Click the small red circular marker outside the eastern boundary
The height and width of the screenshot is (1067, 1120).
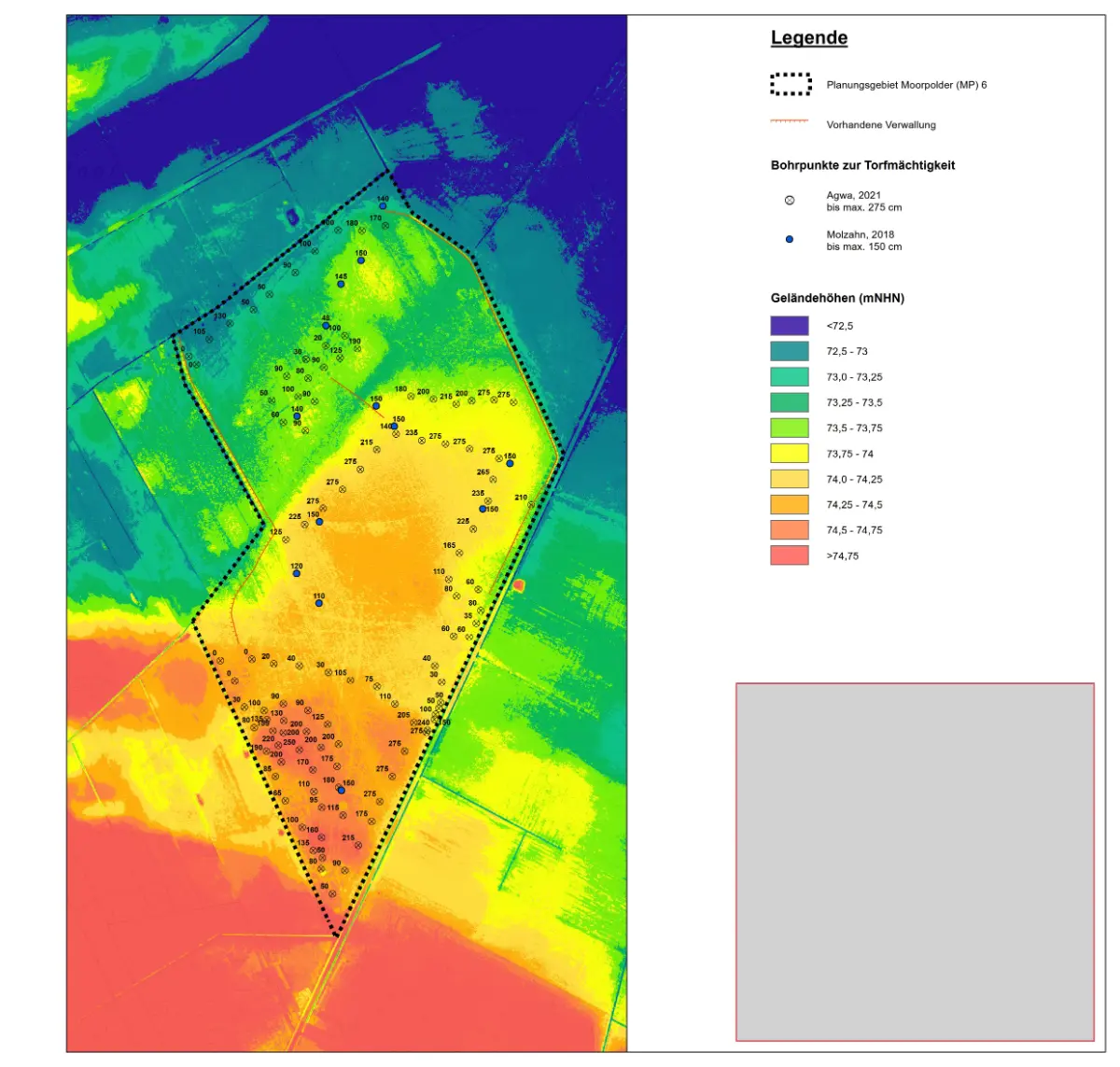pyautogui.click(x=519, y=585)
